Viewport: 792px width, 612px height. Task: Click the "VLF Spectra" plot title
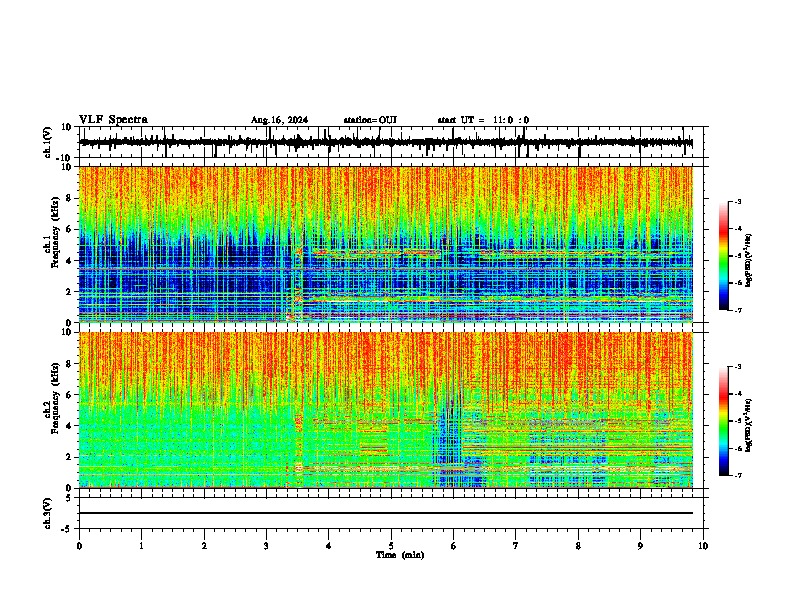click(x=113, y=120)
